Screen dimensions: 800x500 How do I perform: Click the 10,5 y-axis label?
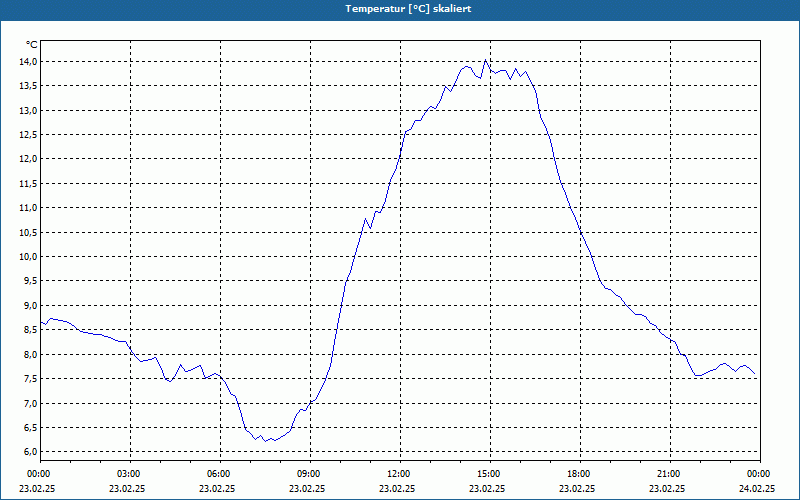pos(29,232)
